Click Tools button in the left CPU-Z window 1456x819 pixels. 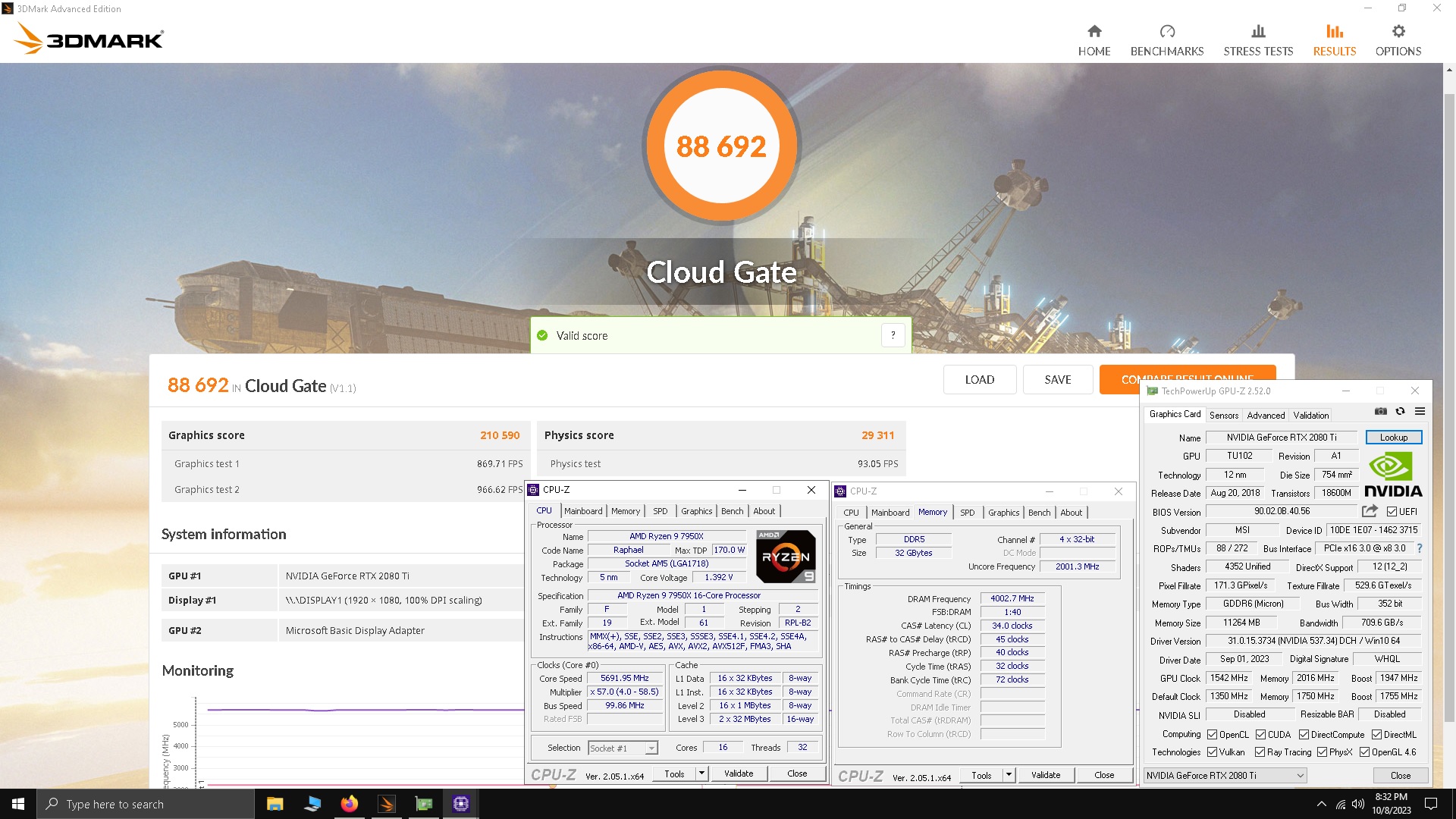click(674, 773)
